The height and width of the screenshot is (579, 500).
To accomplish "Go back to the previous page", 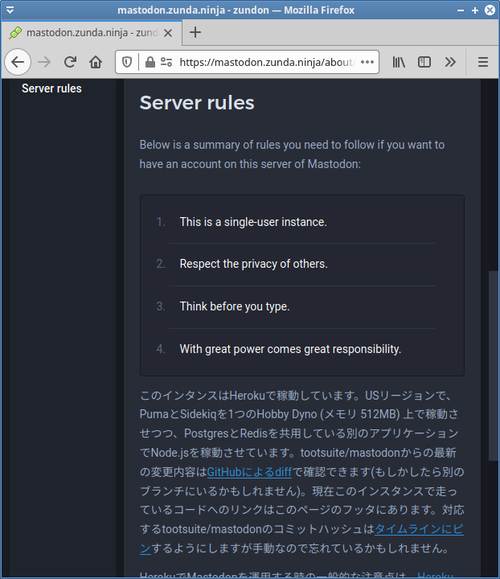I will pos(18,62).
